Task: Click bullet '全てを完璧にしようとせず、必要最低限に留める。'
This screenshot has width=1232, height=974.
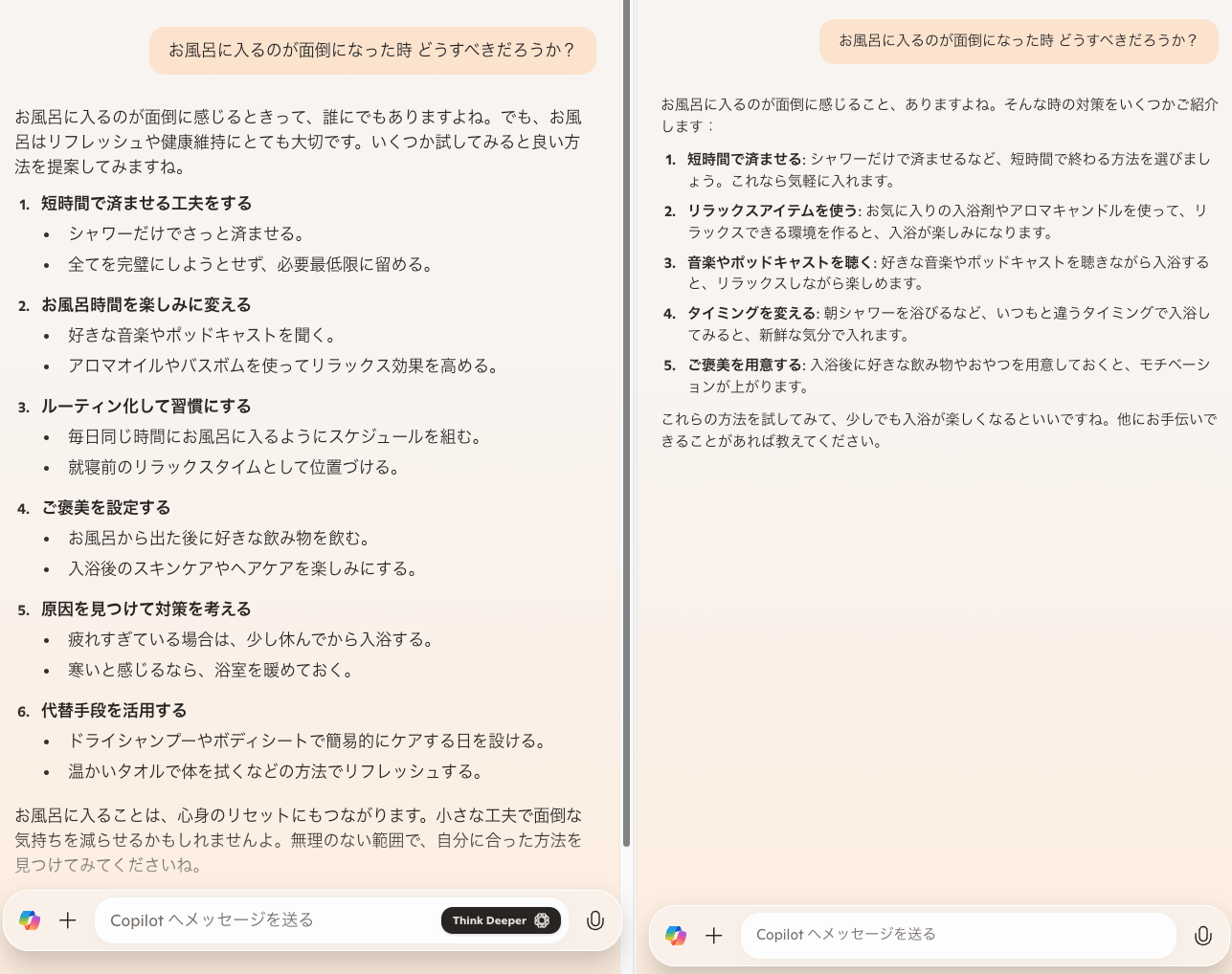Action: pyautogui.click(x=251, y=264)
